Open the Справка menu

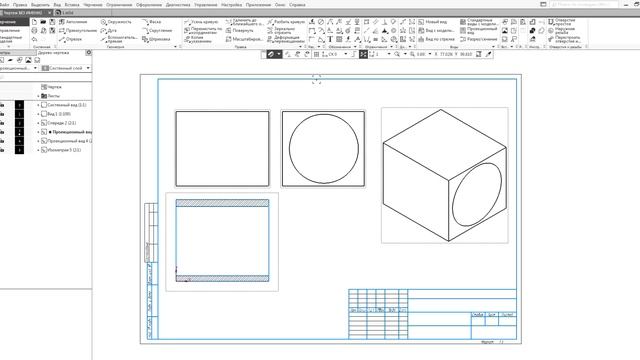pos(297,5)
